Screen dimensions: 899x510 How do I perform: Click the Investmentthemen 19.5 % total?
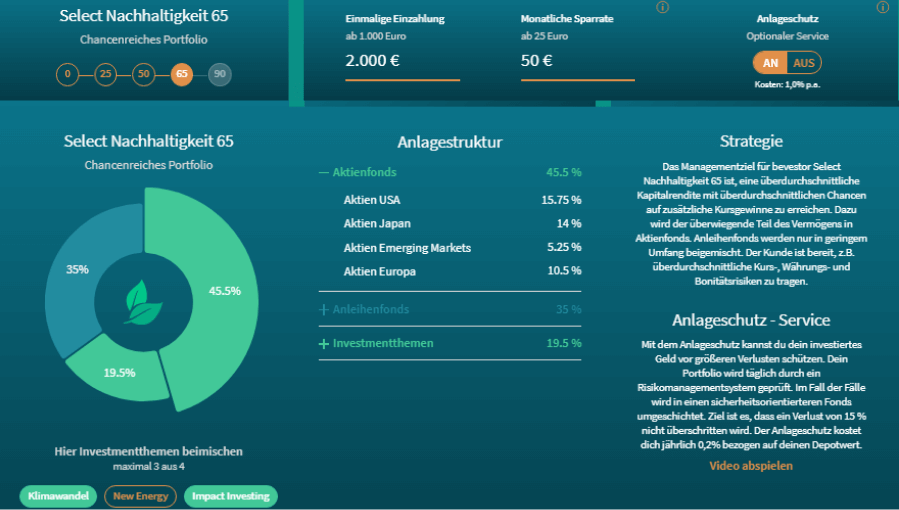tap(564, 343)
